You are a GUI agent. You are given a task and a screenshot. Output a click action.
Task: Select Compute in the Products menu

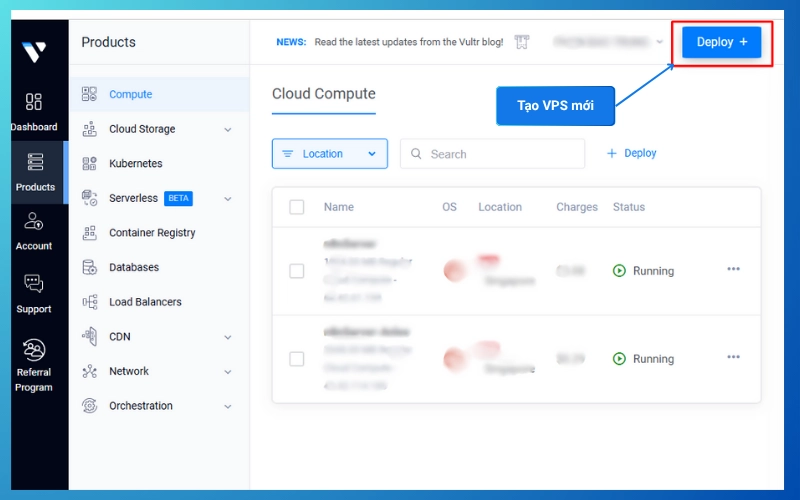pos(130,94)
